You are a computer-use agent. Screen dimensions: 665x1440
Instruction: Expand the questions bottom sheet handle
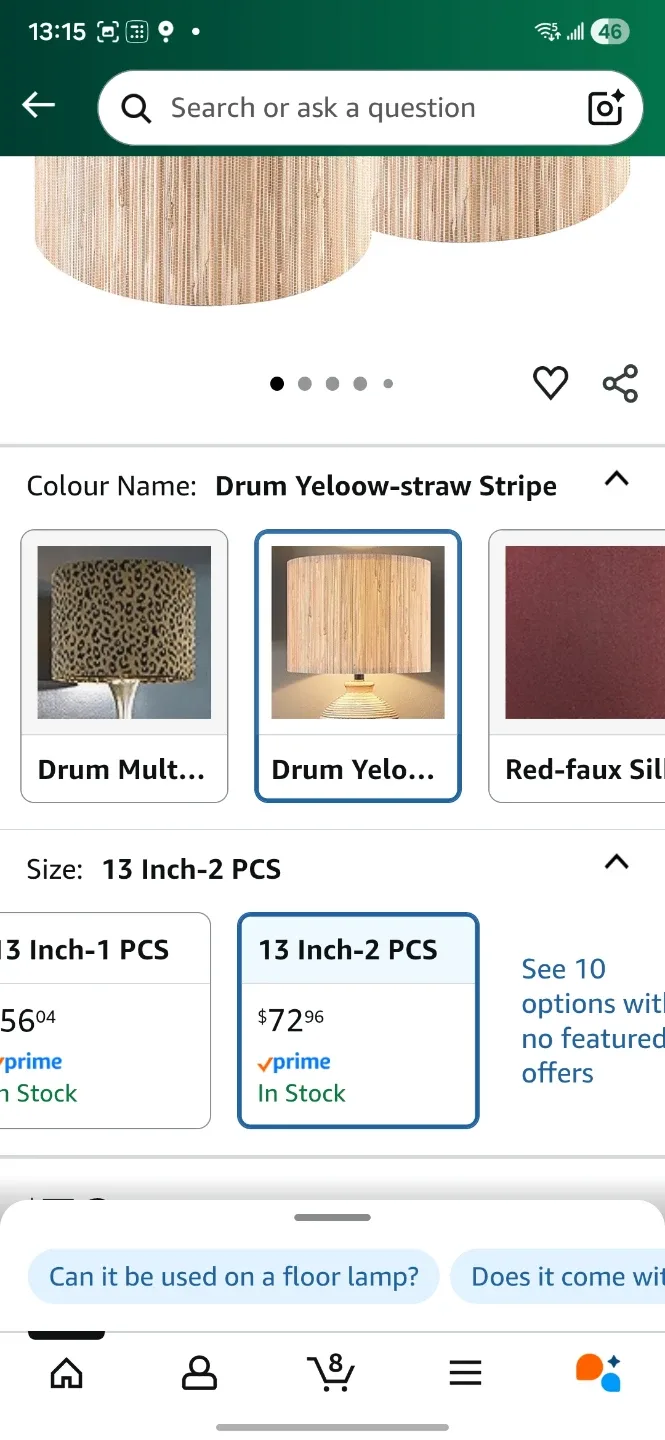point(332,1217)
